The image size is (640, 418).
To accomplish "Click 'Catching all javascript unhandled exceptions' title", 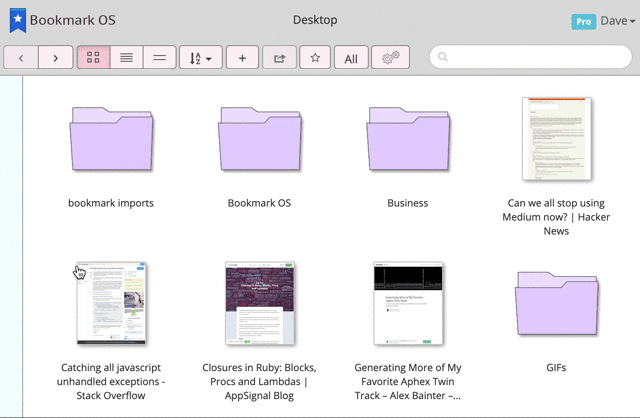I will (x=111, y=381).
